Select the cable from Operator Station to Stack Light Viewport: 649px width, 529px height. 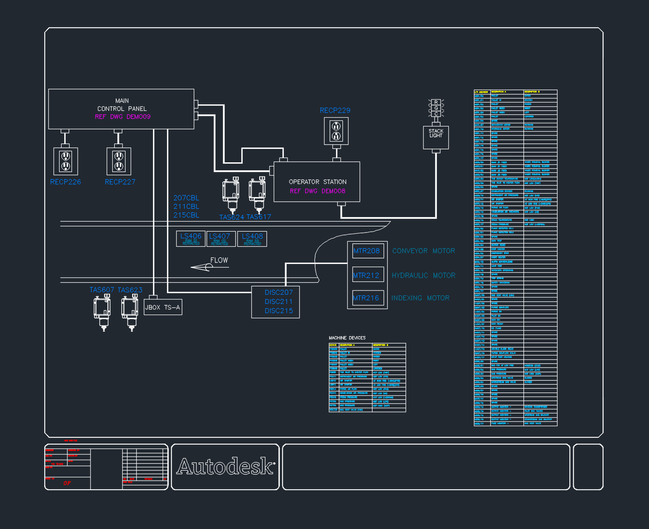point(389,217)
